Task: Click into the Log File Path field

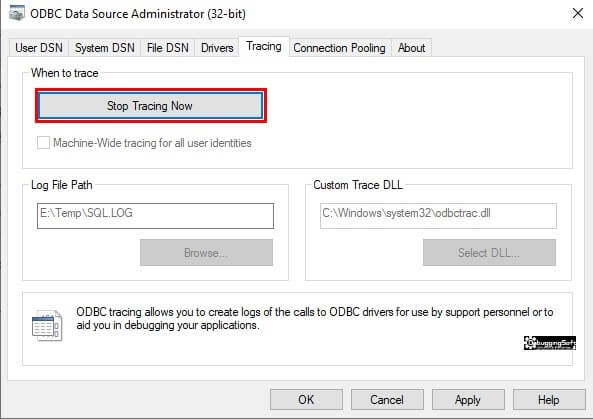Action: point(155,216)
